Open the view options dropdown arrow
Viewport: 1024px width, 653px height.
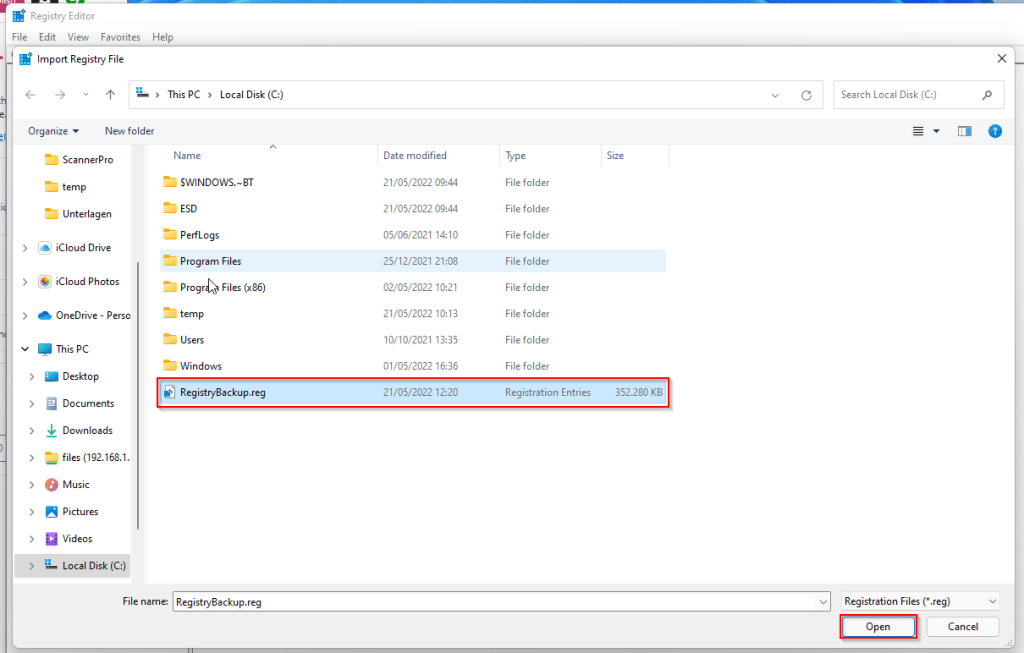point(937,131)
